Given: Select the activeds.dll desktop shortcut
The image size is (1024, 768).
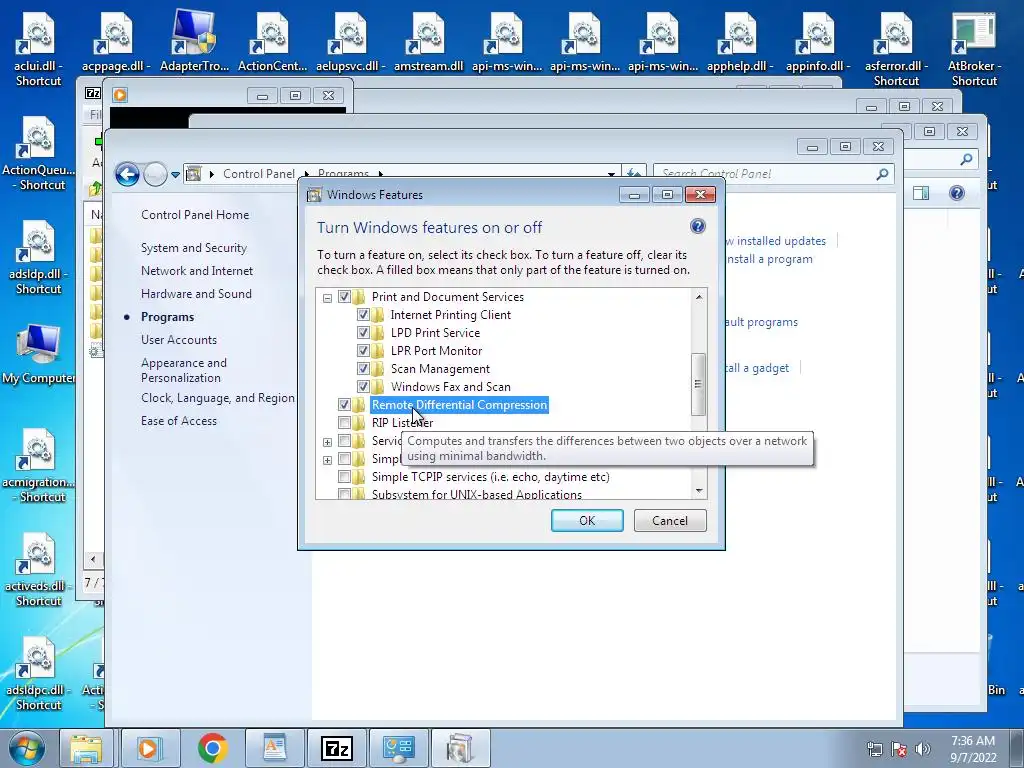Looking at the screenshot, I should click(38, 570).
